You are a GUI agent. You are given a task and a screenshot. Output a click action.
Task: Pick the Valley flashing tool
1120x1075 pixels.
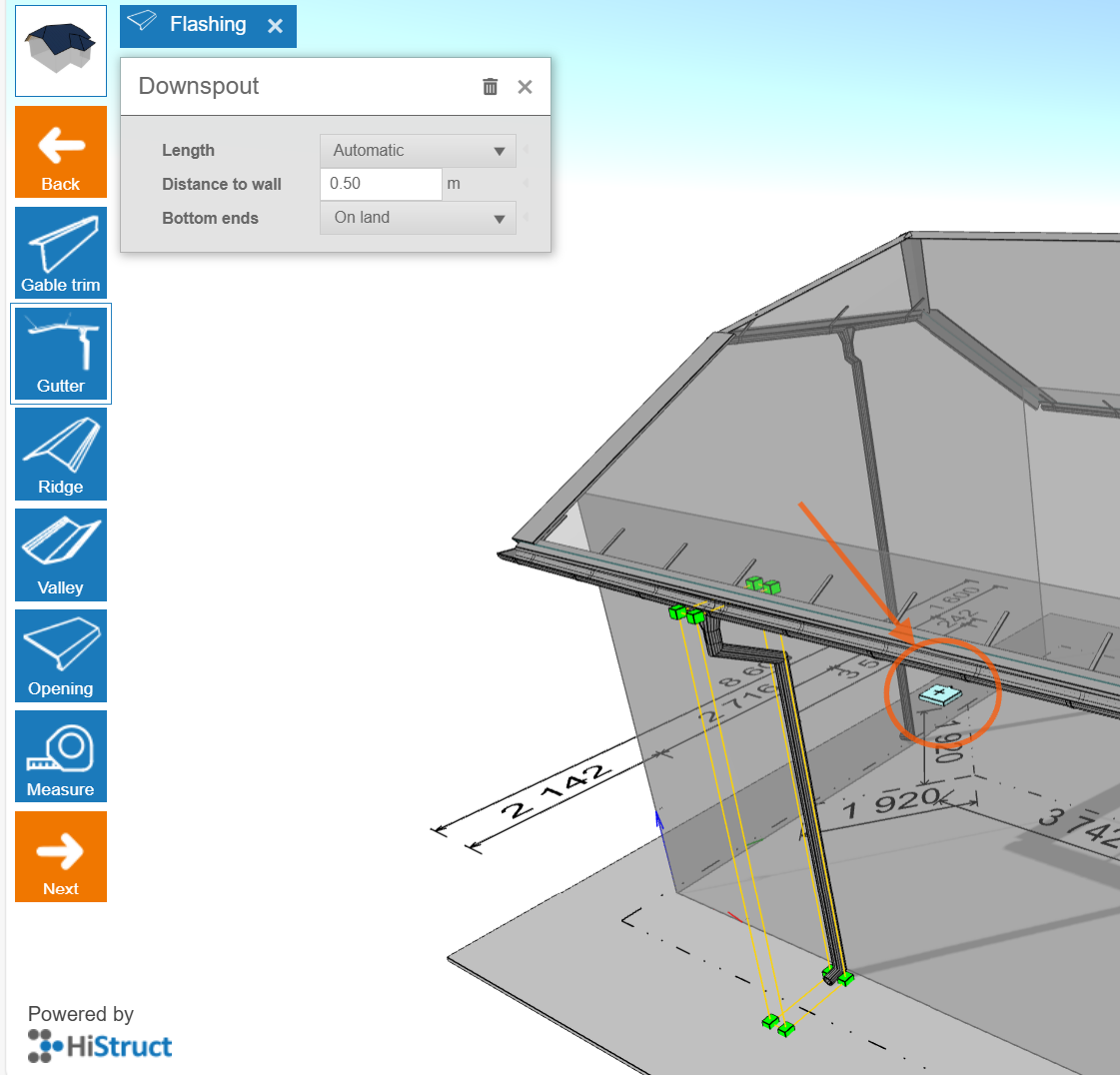pos(61,555)
